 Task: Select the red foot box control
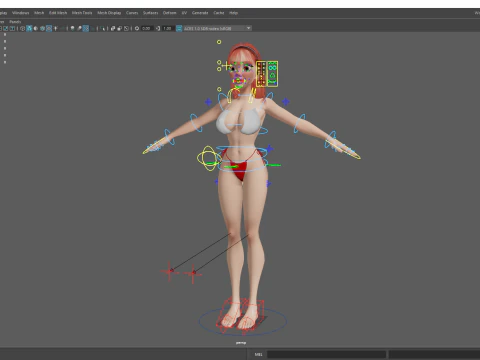(241, 316)
